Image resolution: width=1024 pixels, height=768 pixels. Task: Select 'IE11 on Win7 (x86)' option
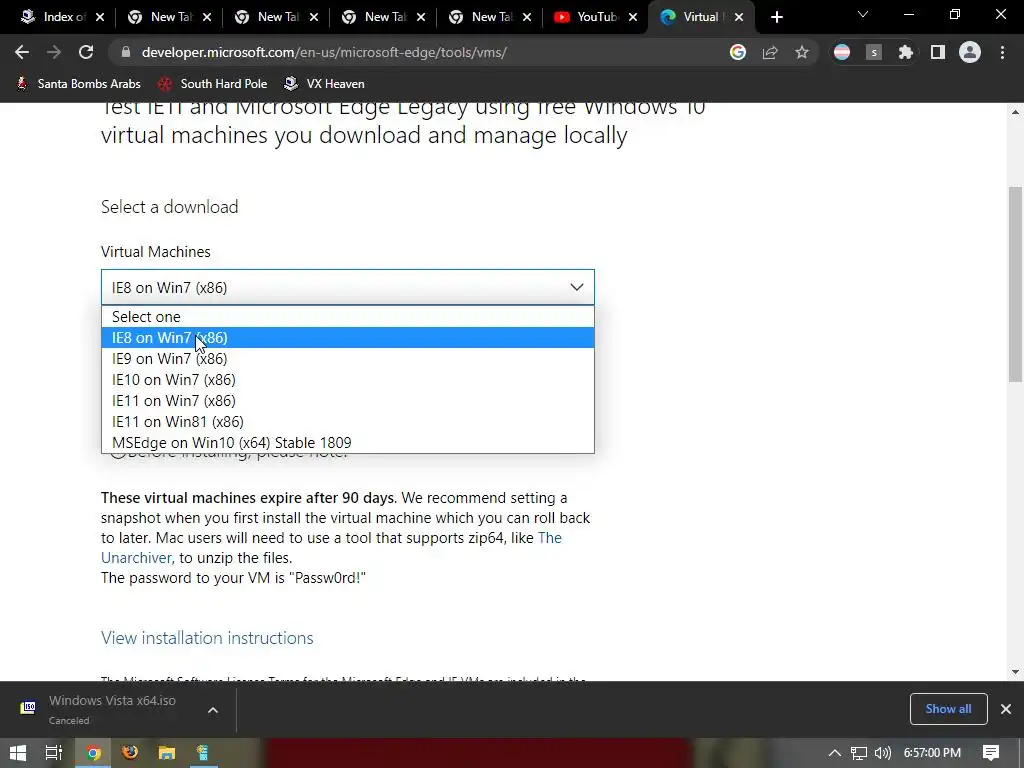click(x=347, y=400)
